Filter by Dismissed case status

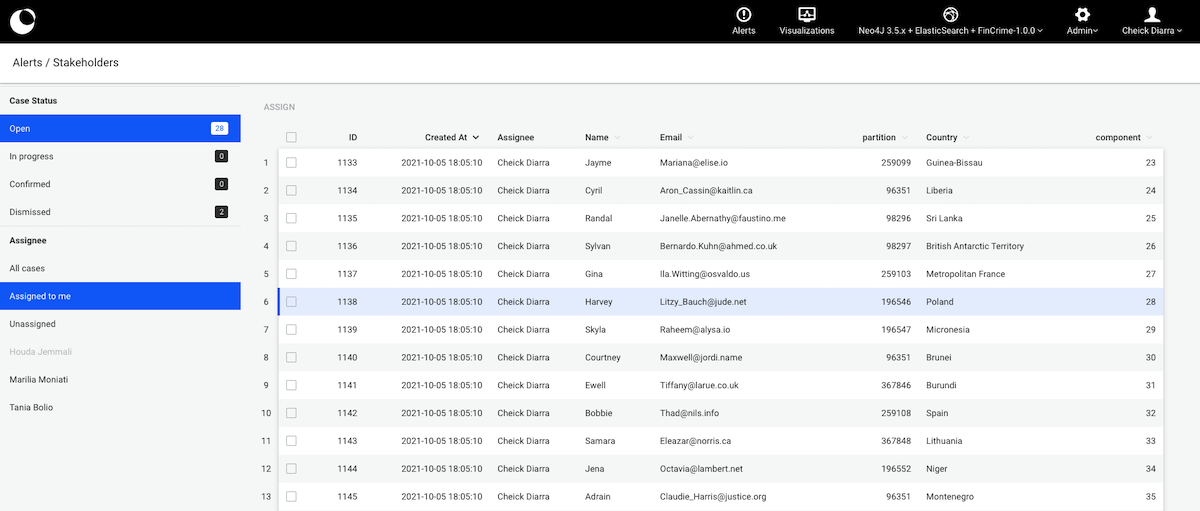click(x=30, y=212)
